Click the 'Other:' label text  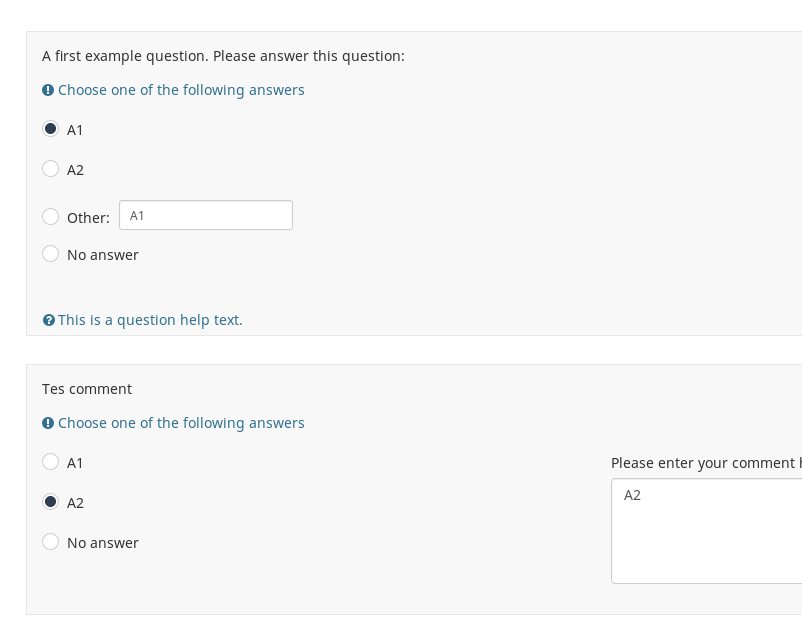[88, 218]
